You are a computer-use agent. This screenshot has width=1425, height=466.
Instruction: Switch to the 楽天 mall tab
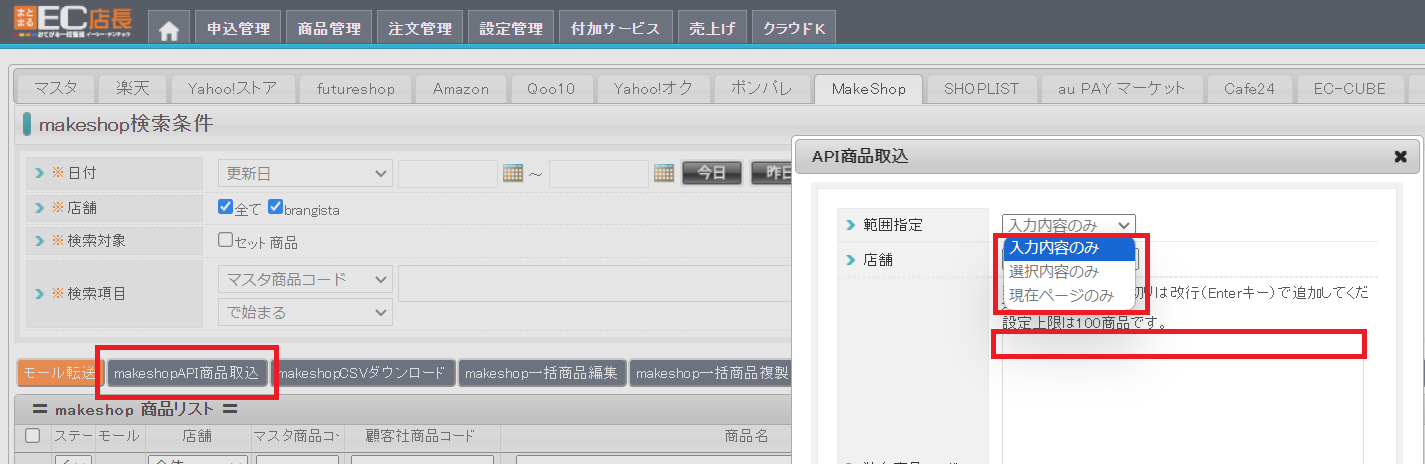pyautogui.click(x=132, y=89)
